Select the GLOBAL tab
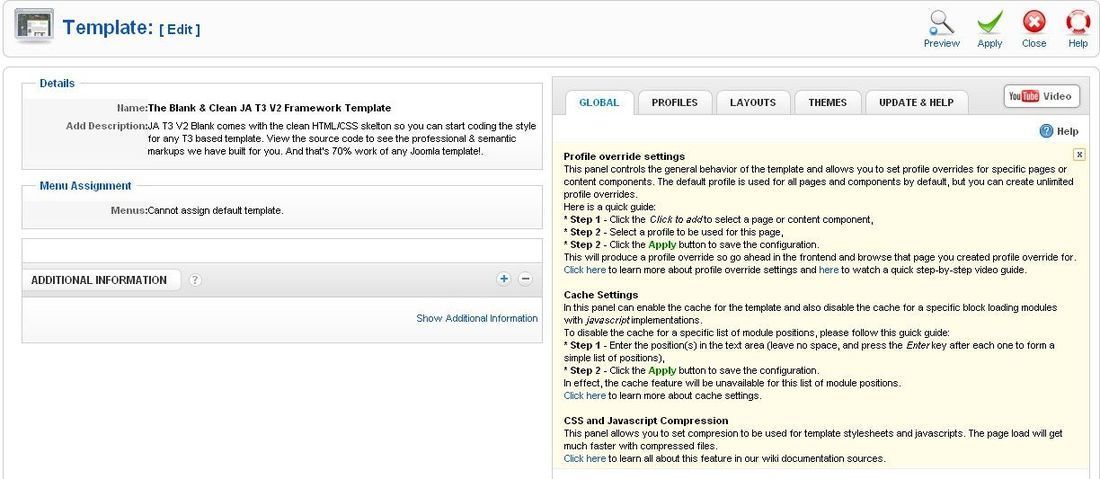The width and height of the screenshot is (1100, 479). click(x=599, y=102)
